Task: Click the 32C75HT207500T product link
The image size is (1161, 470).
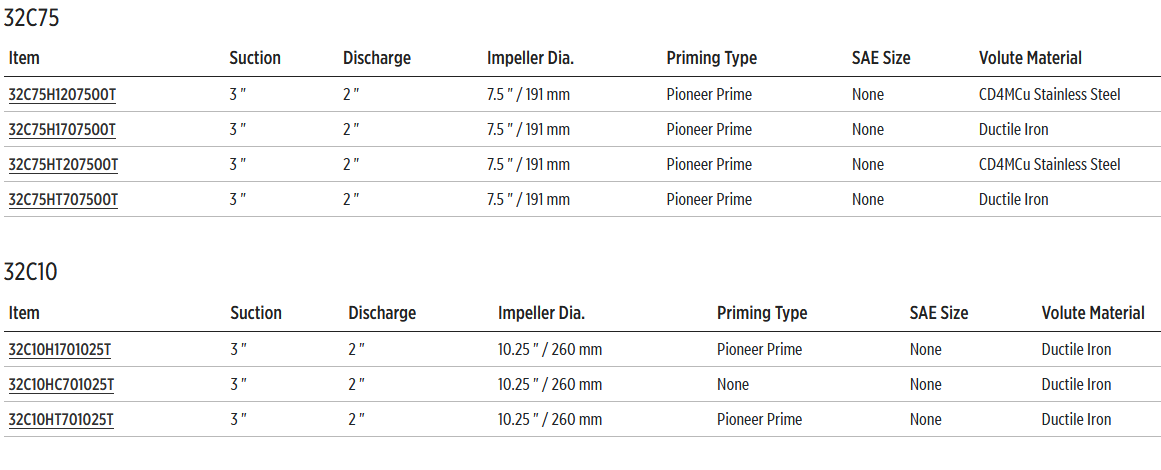Action: [x=63, y=165]
